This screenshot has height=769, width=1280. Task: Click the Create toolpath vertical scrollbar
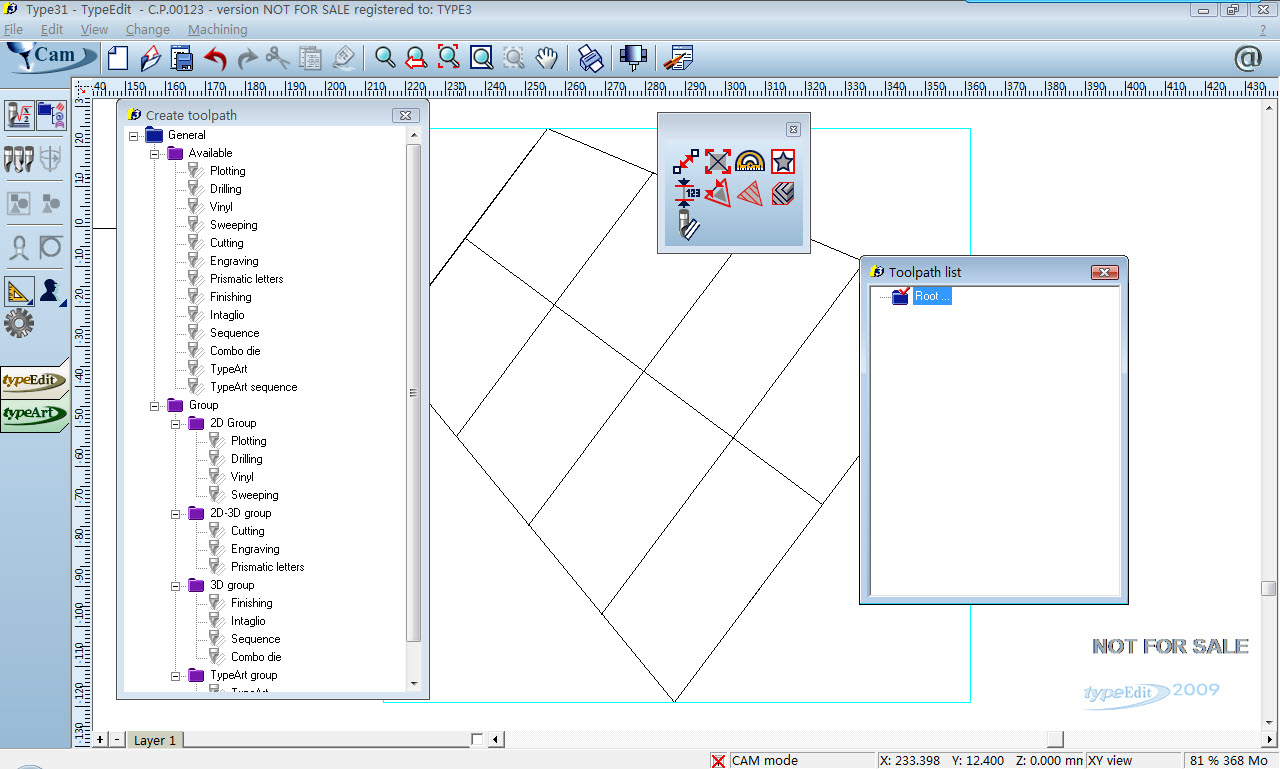(414, 393)
